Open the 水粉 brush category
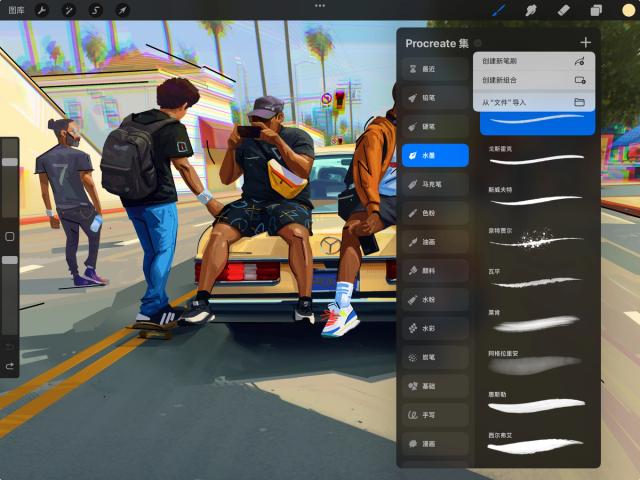The width and height of the screenshot is (640, 480). (435, 300)
